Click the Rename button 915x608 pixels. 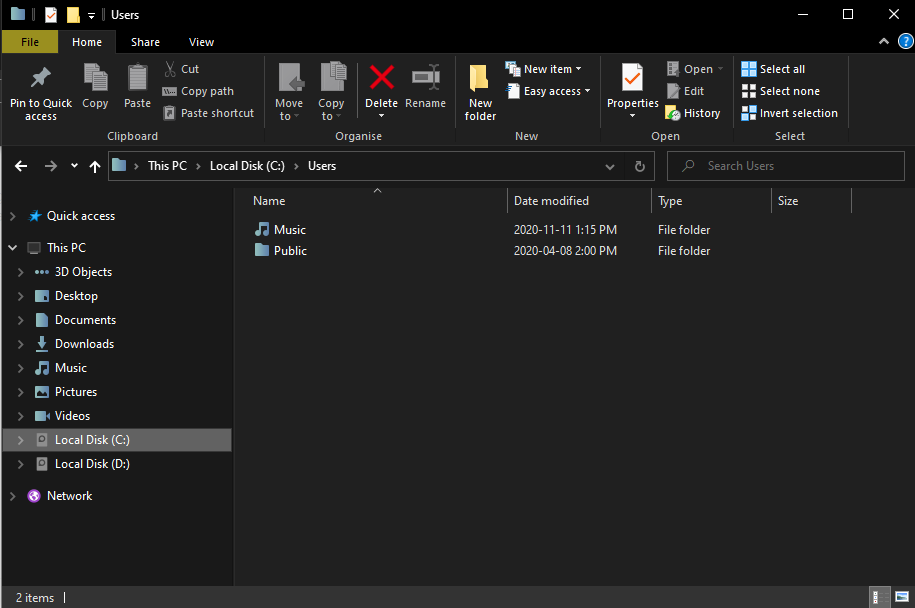coord(425,86)
